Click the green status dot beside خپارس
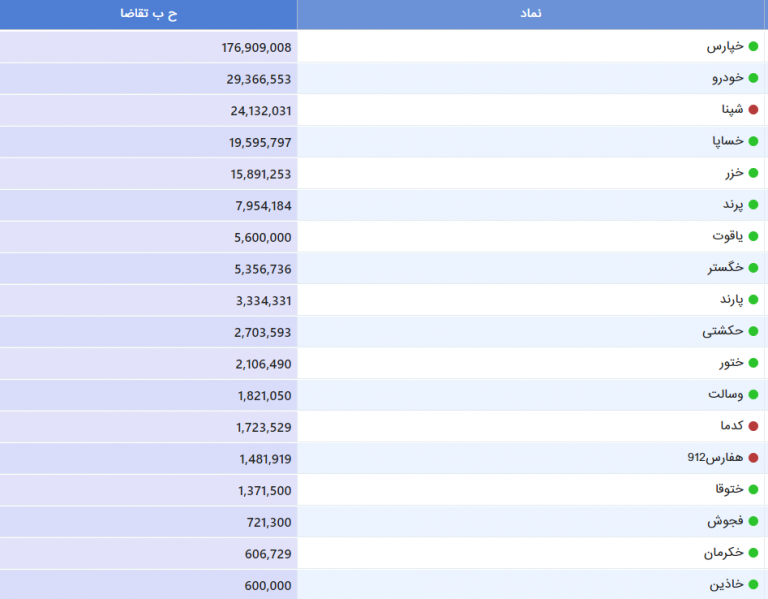The image size is (768, 599). click(x=753, y=46)
